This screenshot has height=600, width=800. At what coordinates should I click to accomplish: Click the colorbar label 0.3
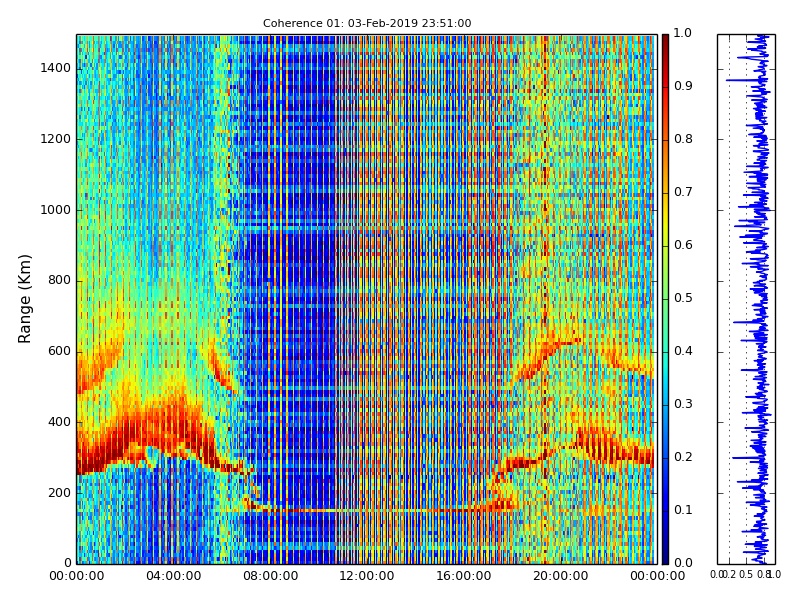(x=683, y=404)
